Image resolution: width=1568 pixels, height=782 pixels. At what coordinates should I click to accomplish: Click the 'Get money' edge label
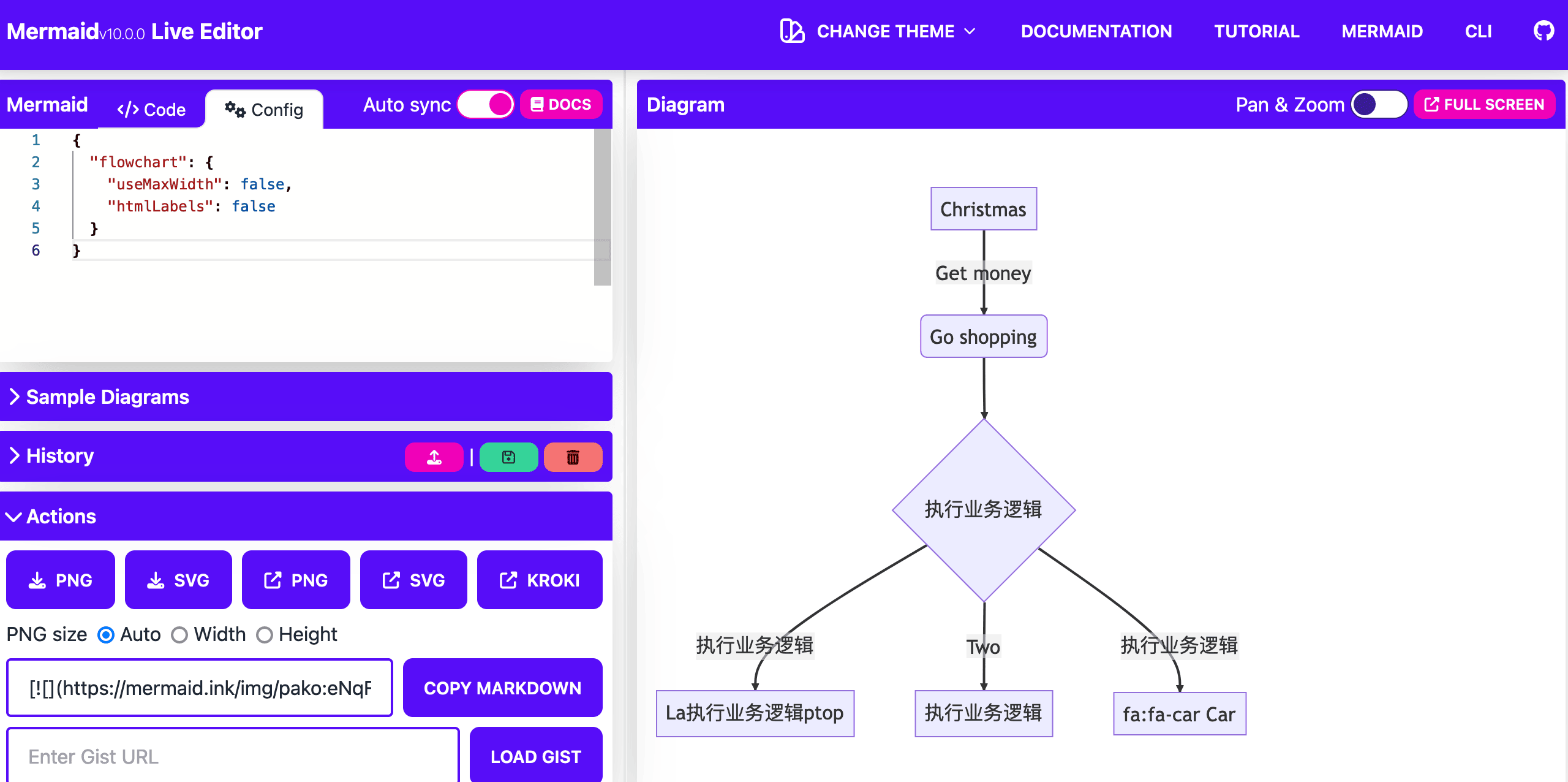[x=984, y=273]
